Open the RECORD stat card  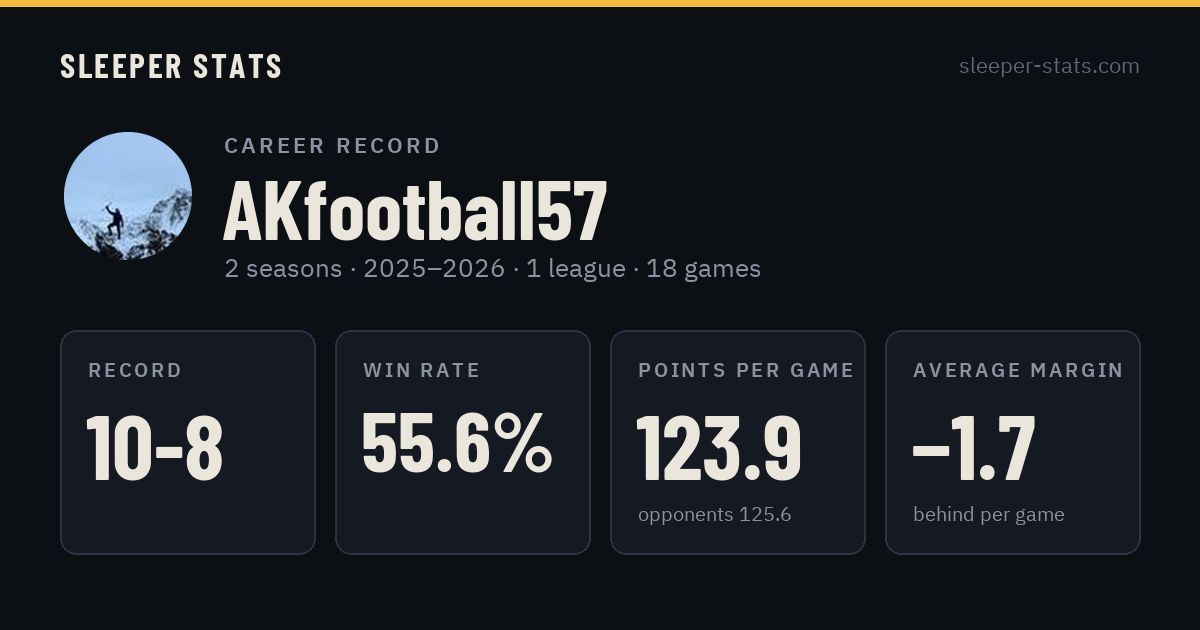[x=188, y=442]
